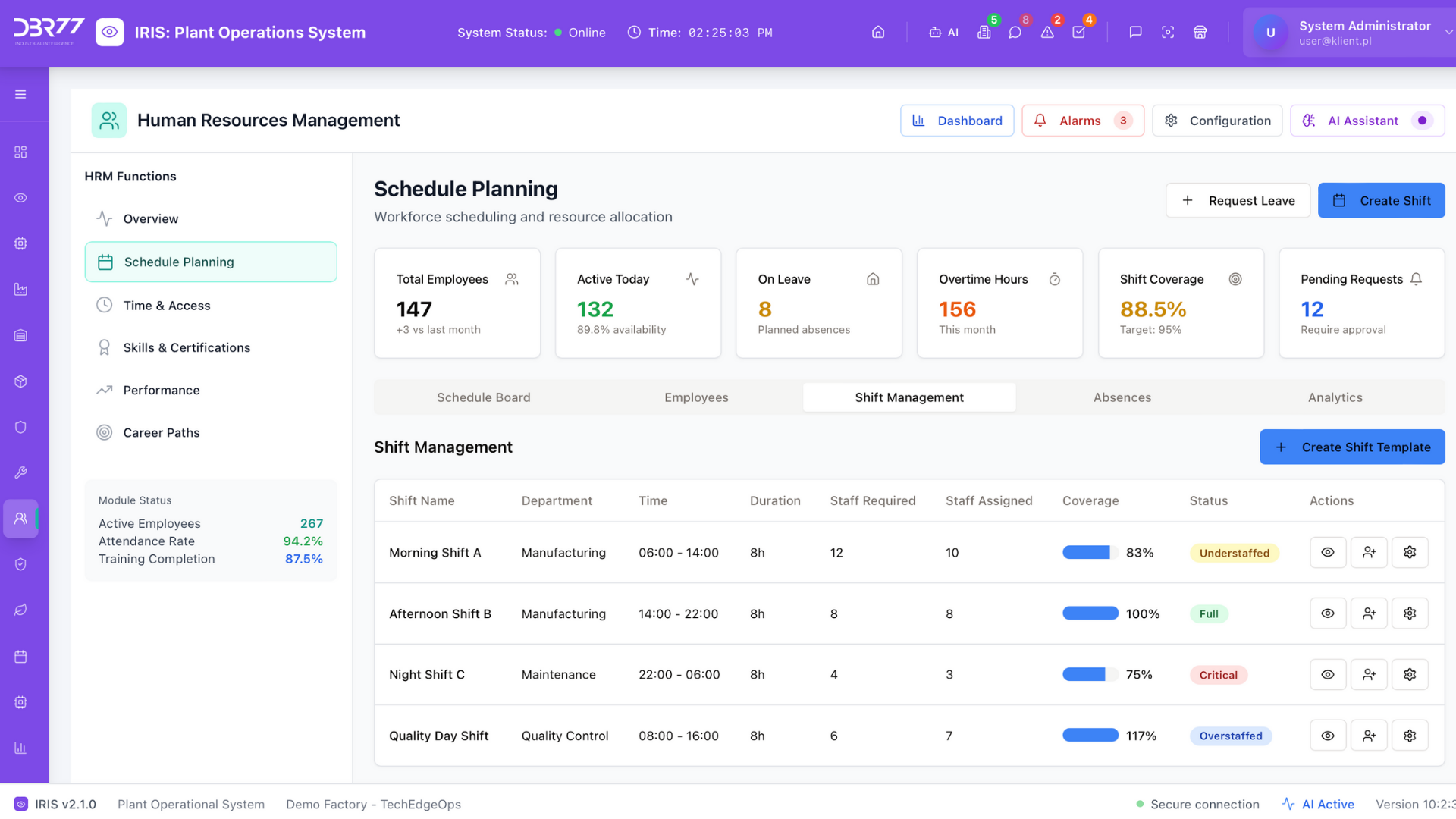Click the hamburger menu icon in sidebar
This screenshot has width=1456, height=819.
[x=20, y=95]
